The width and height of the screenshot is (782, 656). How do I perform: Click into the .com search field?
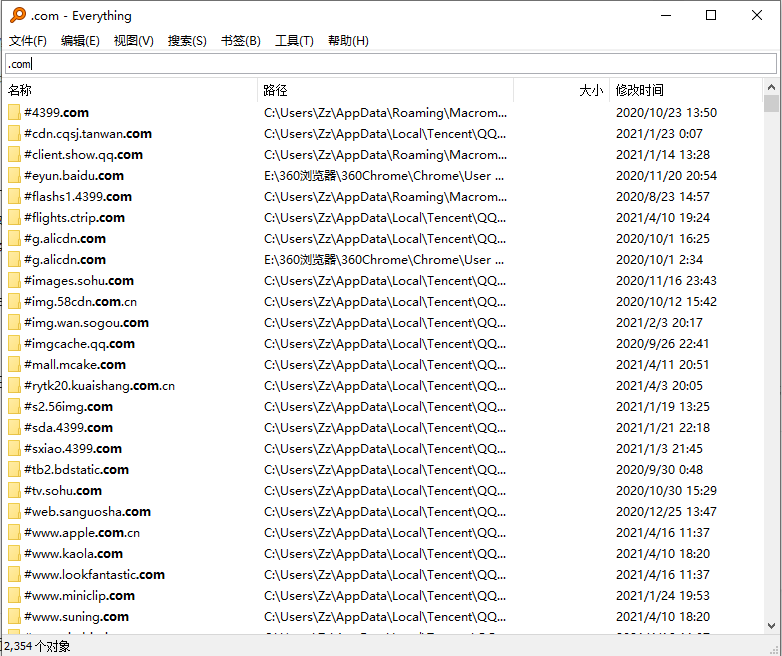391,64
